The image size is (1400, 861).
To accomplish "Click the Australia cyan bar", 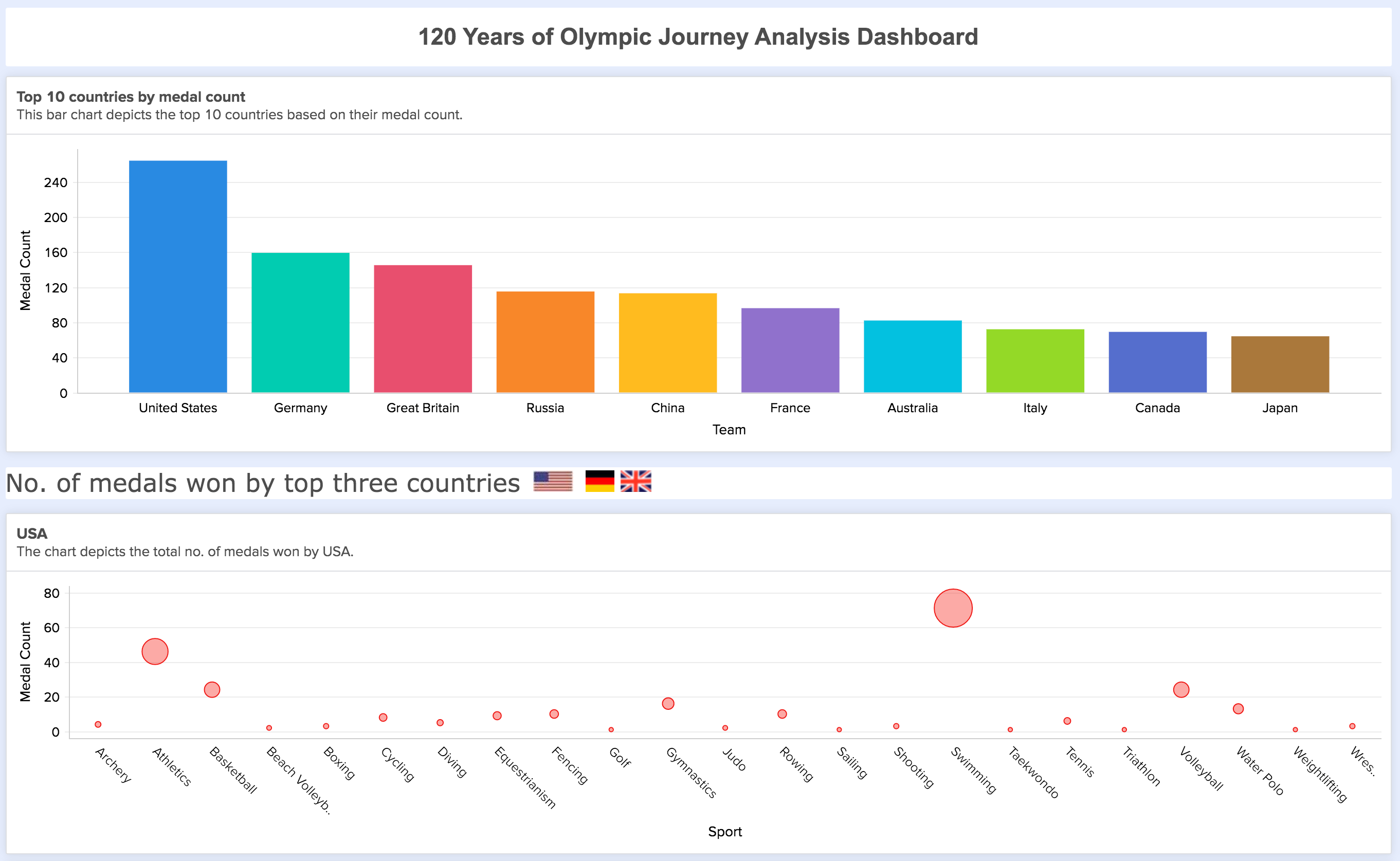I will tap(913, 356).
